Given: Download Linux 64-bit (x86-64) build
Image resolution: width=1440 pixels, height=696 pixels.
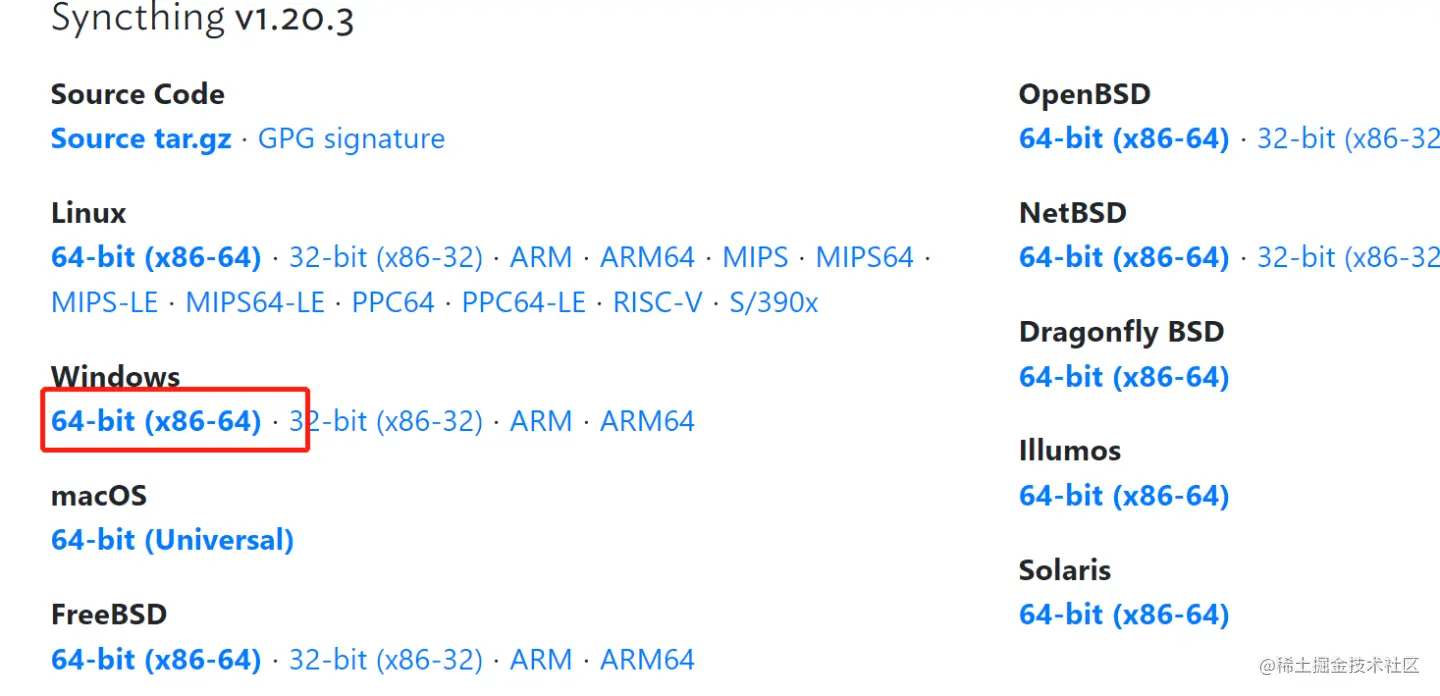Looking at the screenshot, I should coord(156,258).
